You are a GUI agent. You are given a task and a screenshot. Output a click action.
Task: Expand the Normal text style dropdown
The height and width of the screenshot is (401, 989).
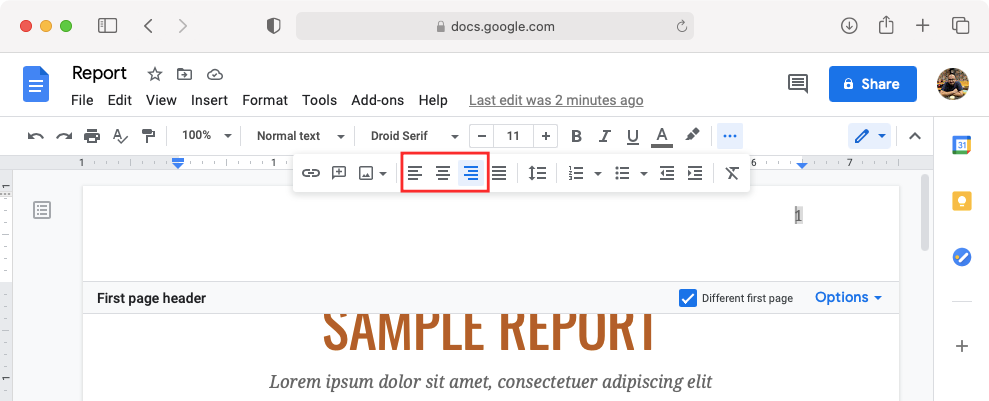(x=300, y=135)
